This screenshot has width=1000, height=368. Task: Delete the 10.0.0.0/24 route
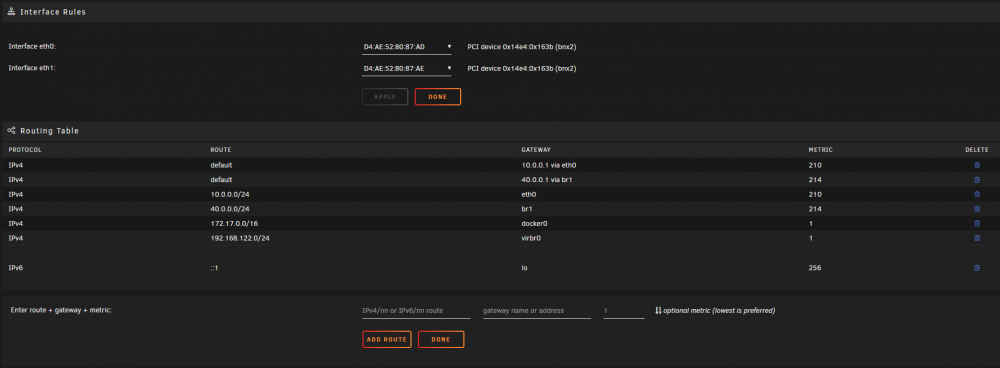click(x=976, y=194)
